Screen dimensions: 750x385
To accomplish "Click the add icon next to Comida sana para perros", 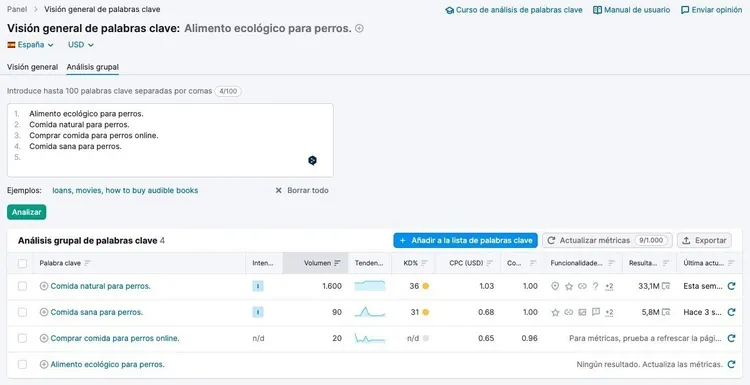I will pyautogui.click(x=44, y=312).
